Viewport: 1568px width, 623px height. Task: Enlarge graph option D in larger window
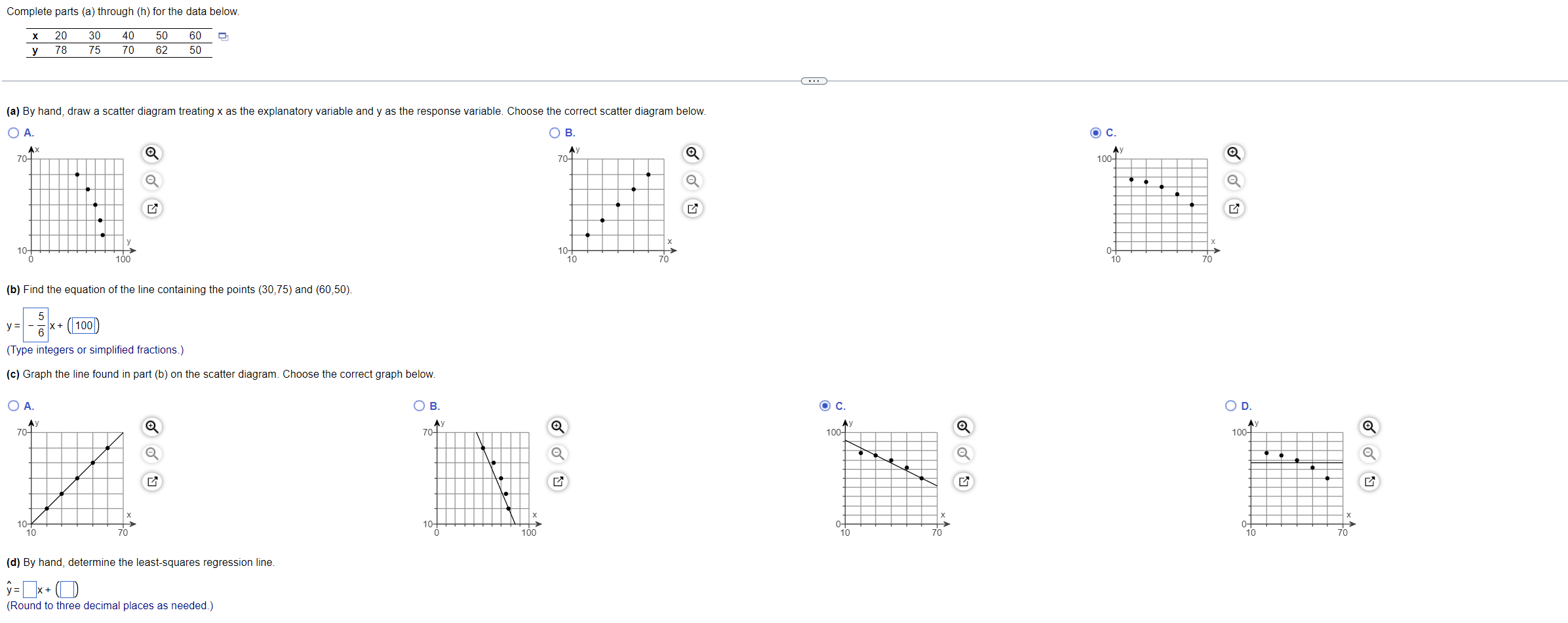coord(1369,481)
